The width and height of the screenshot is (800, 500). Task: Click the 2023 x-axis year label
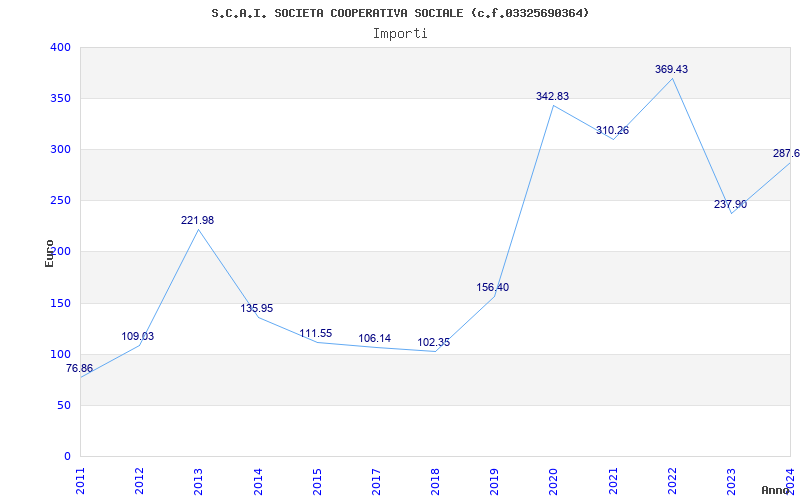pyautogui.click(x=731, y=481)
